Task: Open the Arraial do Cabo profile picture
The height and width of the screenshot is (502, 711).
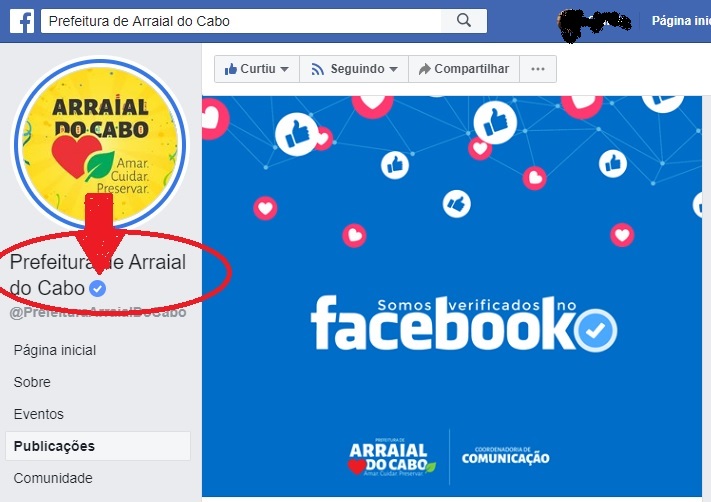Action: point(100,143)
